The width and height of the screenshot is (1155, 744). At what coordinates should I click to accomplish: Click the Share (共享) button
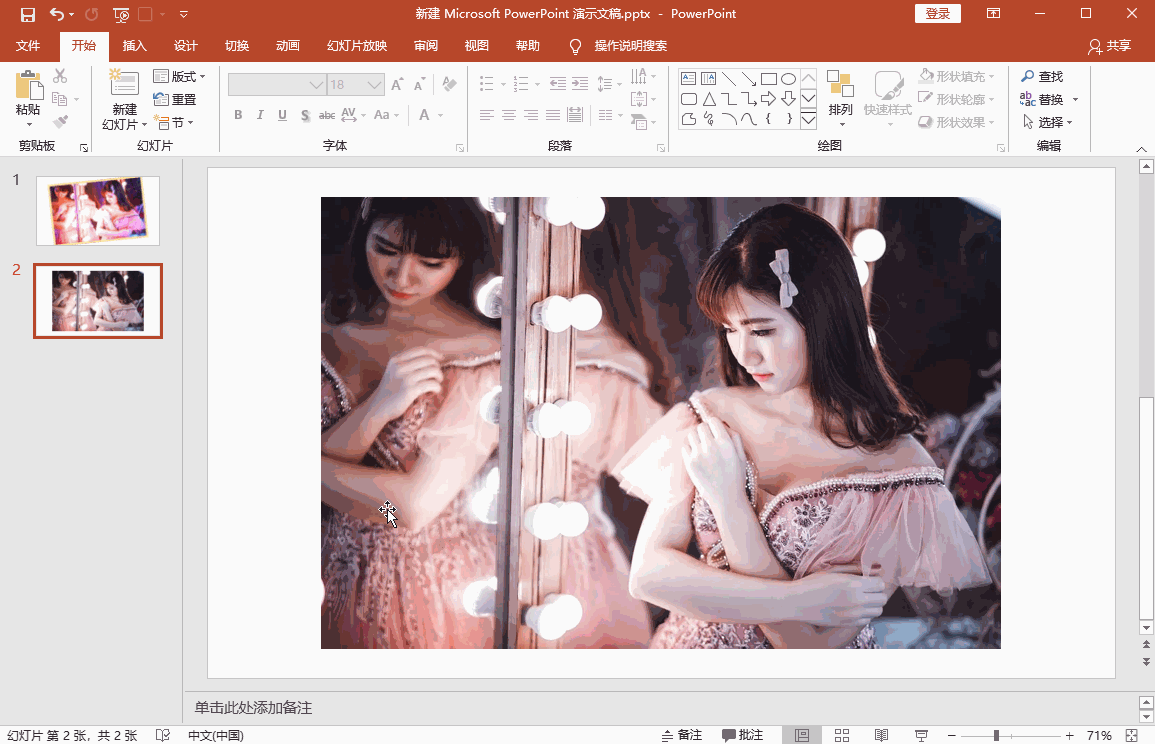tap(1110, 46)
